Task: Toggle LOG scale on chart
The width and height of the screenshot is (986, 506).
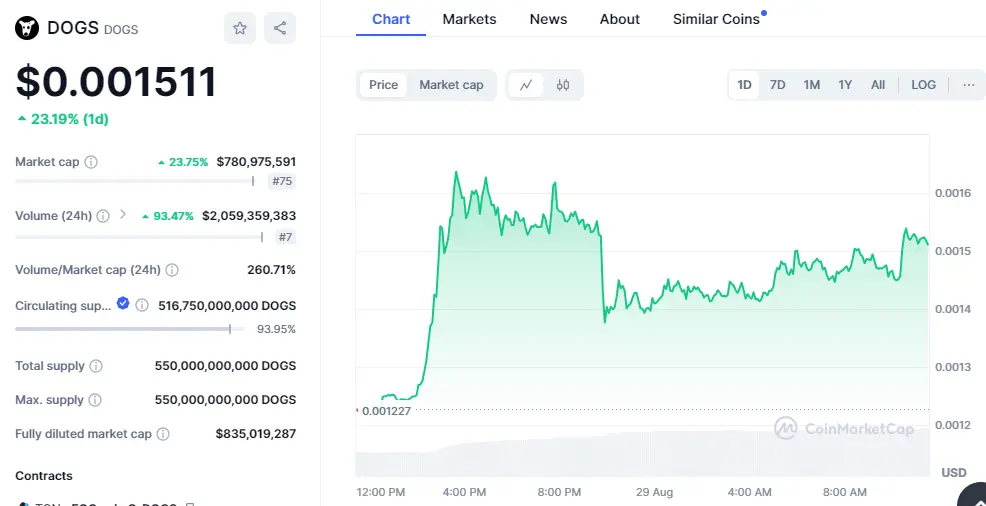Action: (x=924, y=85)
